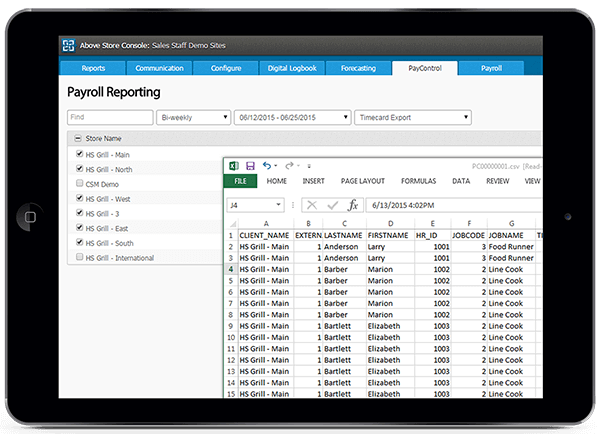The width and height of the screenshot is (600, 434).
Task: Click Food Runner in row 3
Action: point(511,258)
